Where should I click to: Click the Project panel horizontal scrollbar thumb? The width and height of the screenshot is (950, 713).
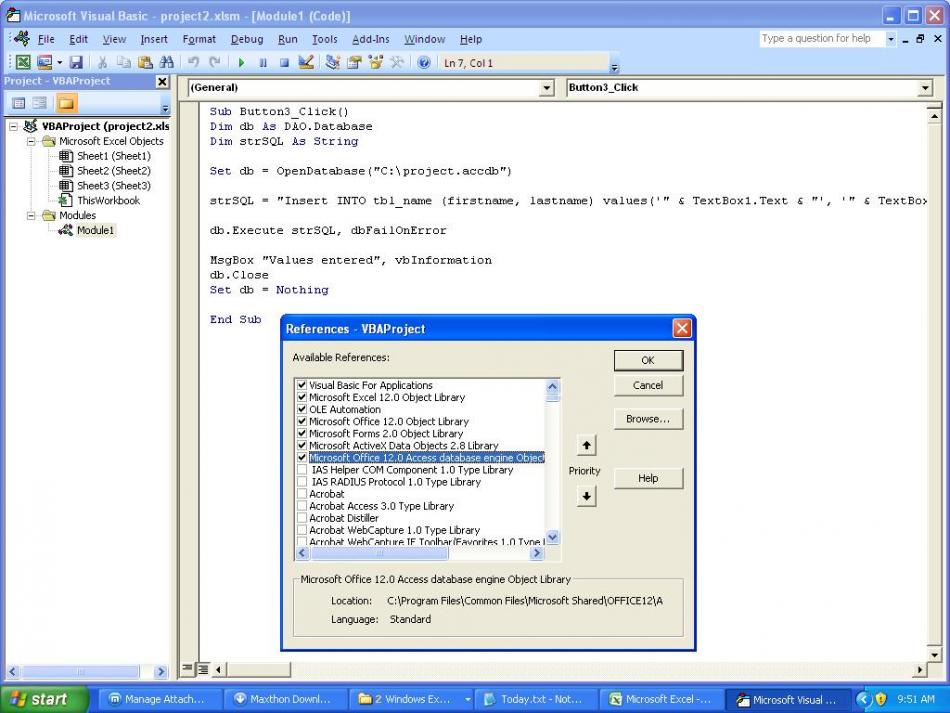[x=81, y=672]
